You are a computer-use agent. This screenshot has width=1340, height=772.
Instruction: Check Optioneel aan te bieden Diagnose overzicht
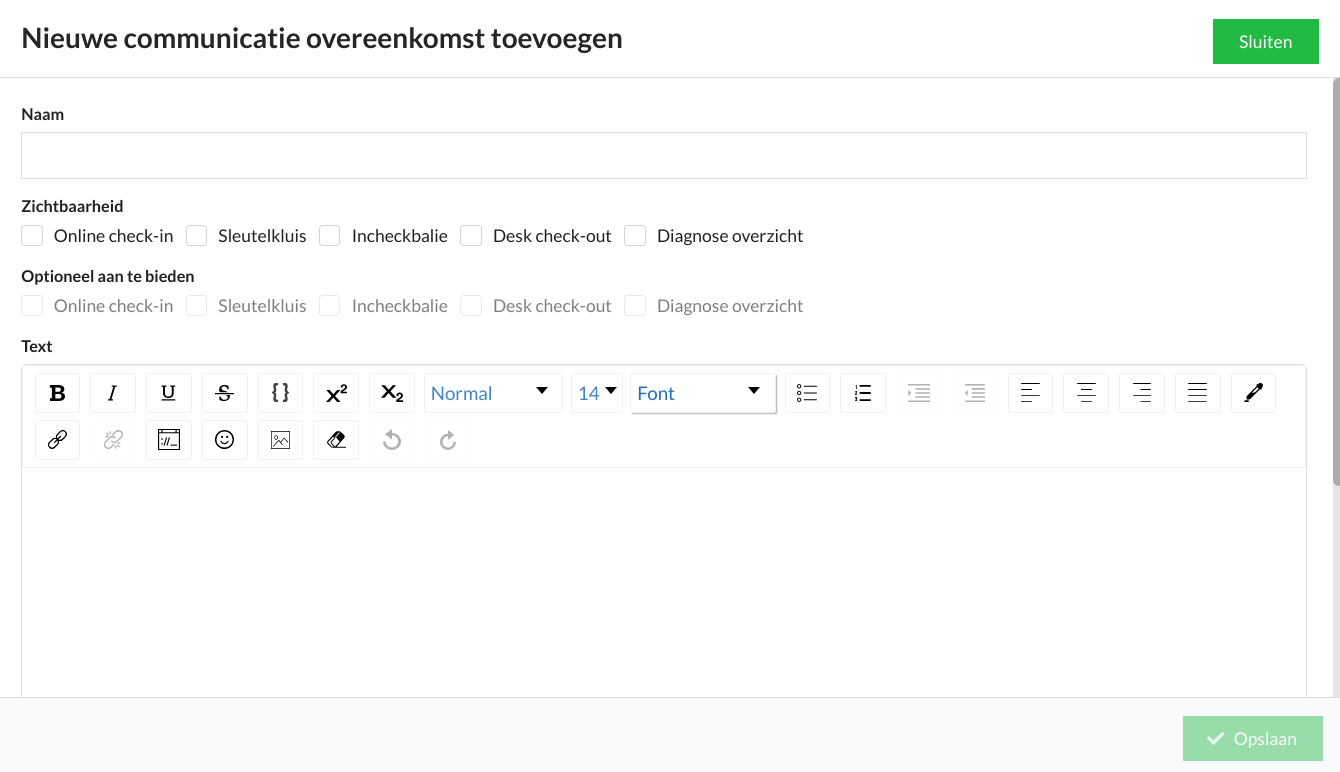[x=635, y=306]
